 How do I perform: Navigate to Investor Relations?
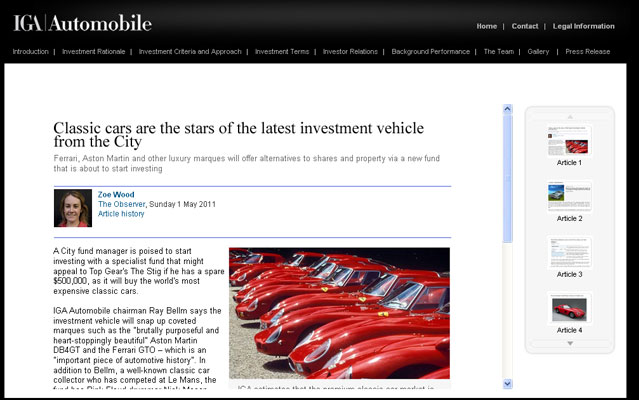[350, 51]
